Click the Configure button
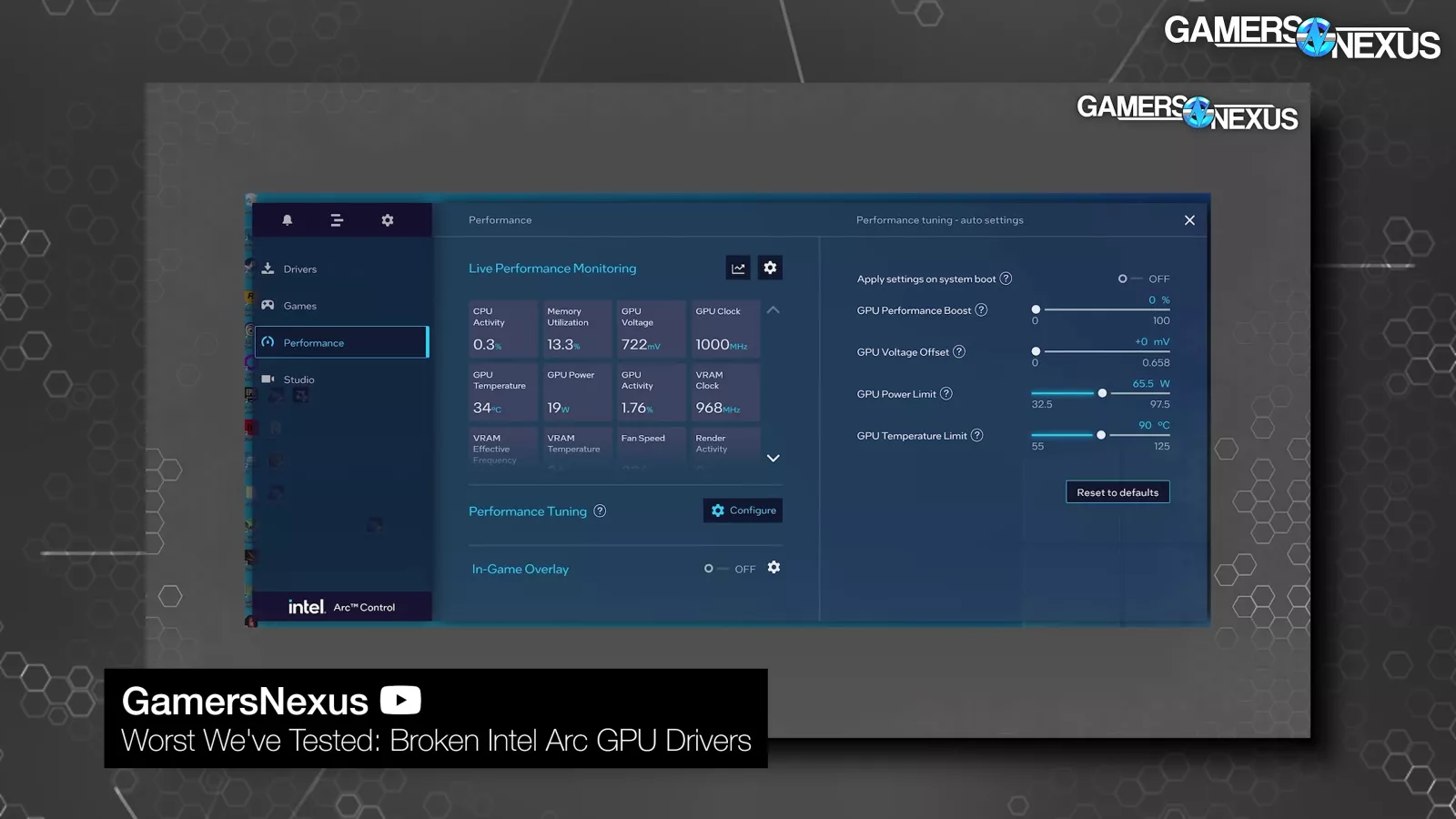Screen dimensions: 1456x819 point(743,511)
